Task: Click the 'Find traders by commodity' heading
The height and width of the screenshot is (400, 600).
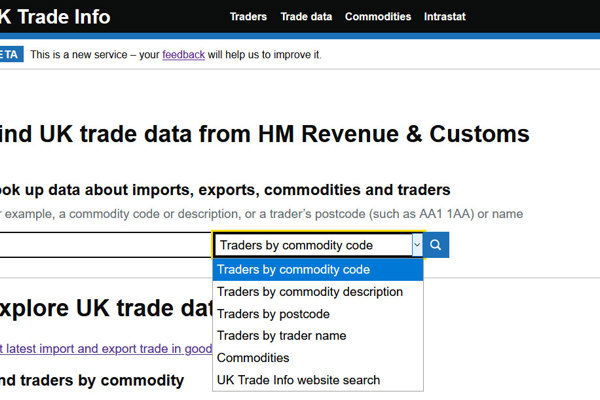Action: (x=92, y=380)
